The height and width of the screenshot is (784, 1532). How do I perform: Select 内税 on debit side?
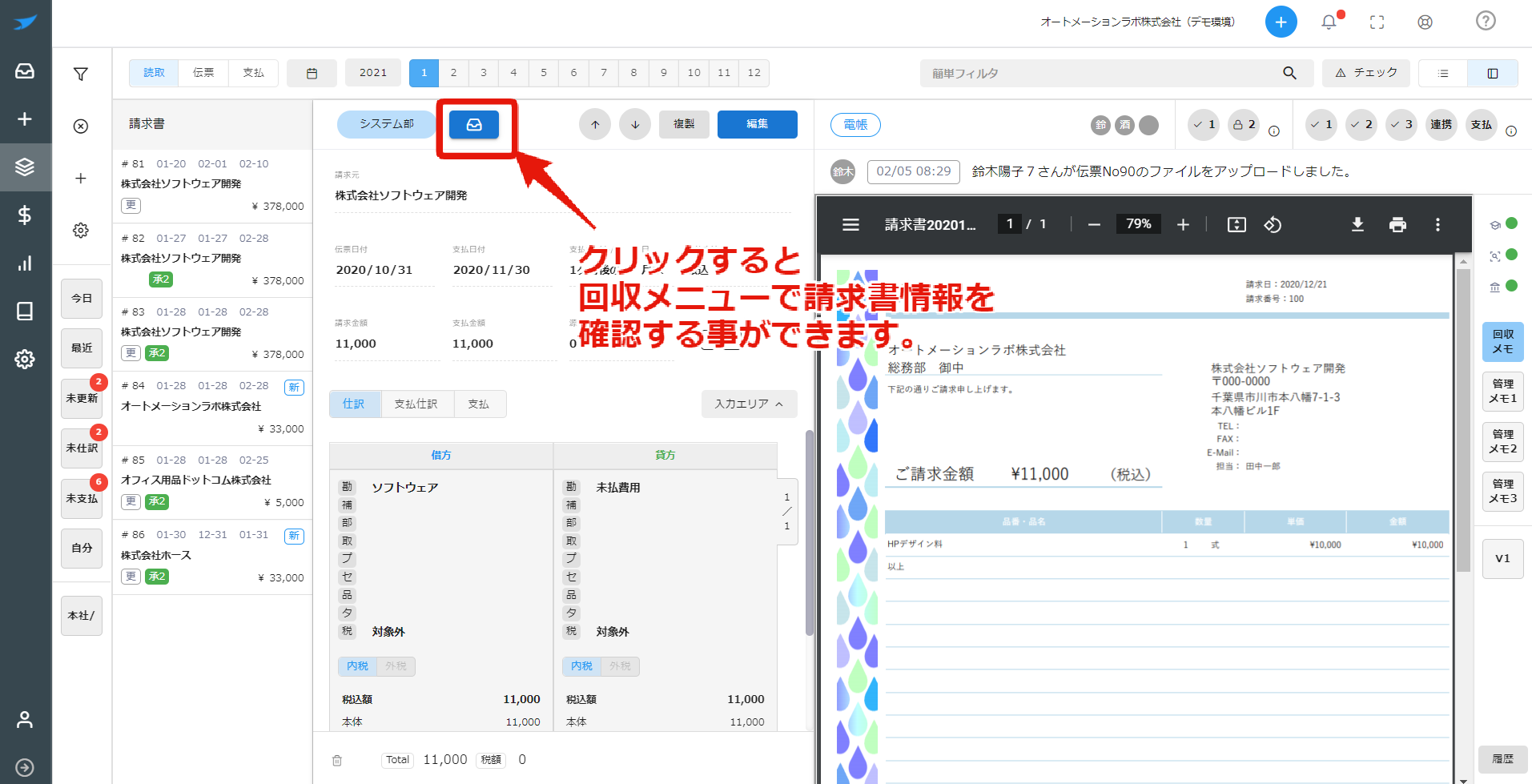click(x=357, y=665)
